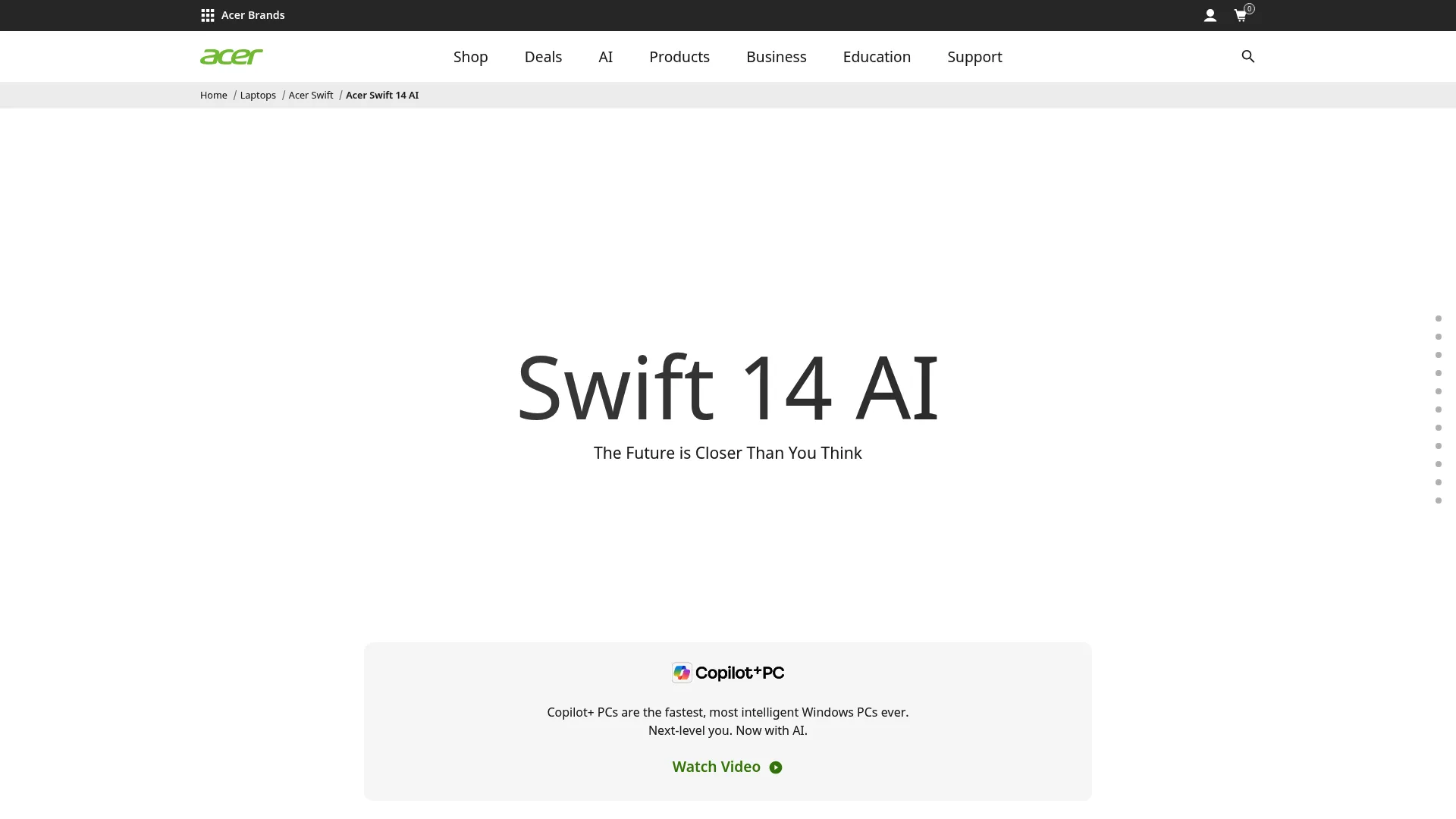Go to Home breadcrumb link
The height and width of the screenshot is (819, 1456).
[x=214, y=96]
